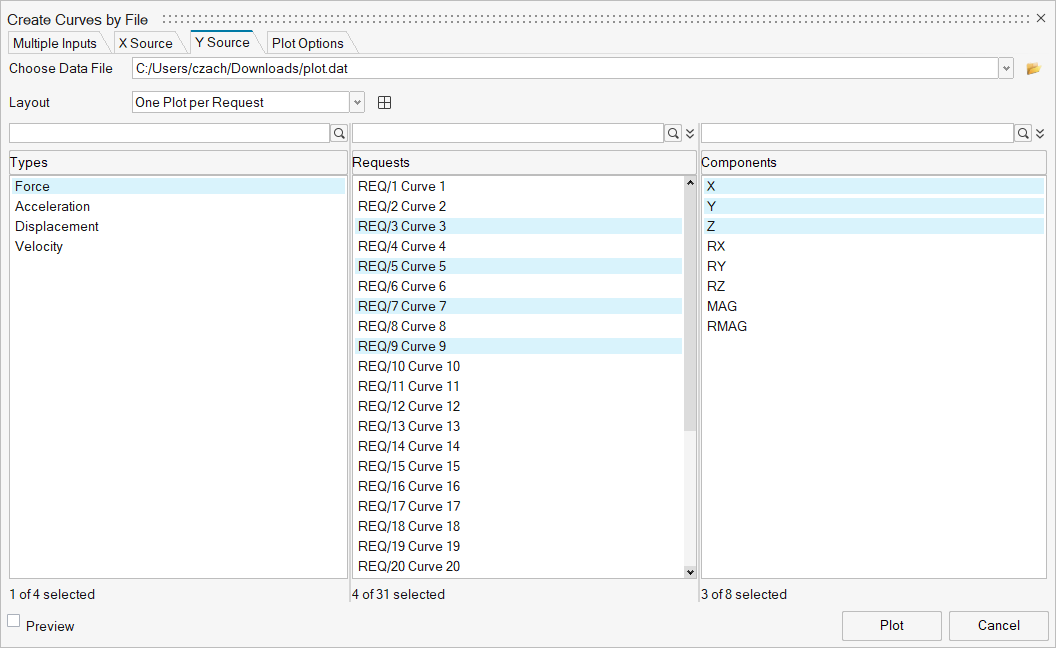Click the Cancel button

point(998,625)
